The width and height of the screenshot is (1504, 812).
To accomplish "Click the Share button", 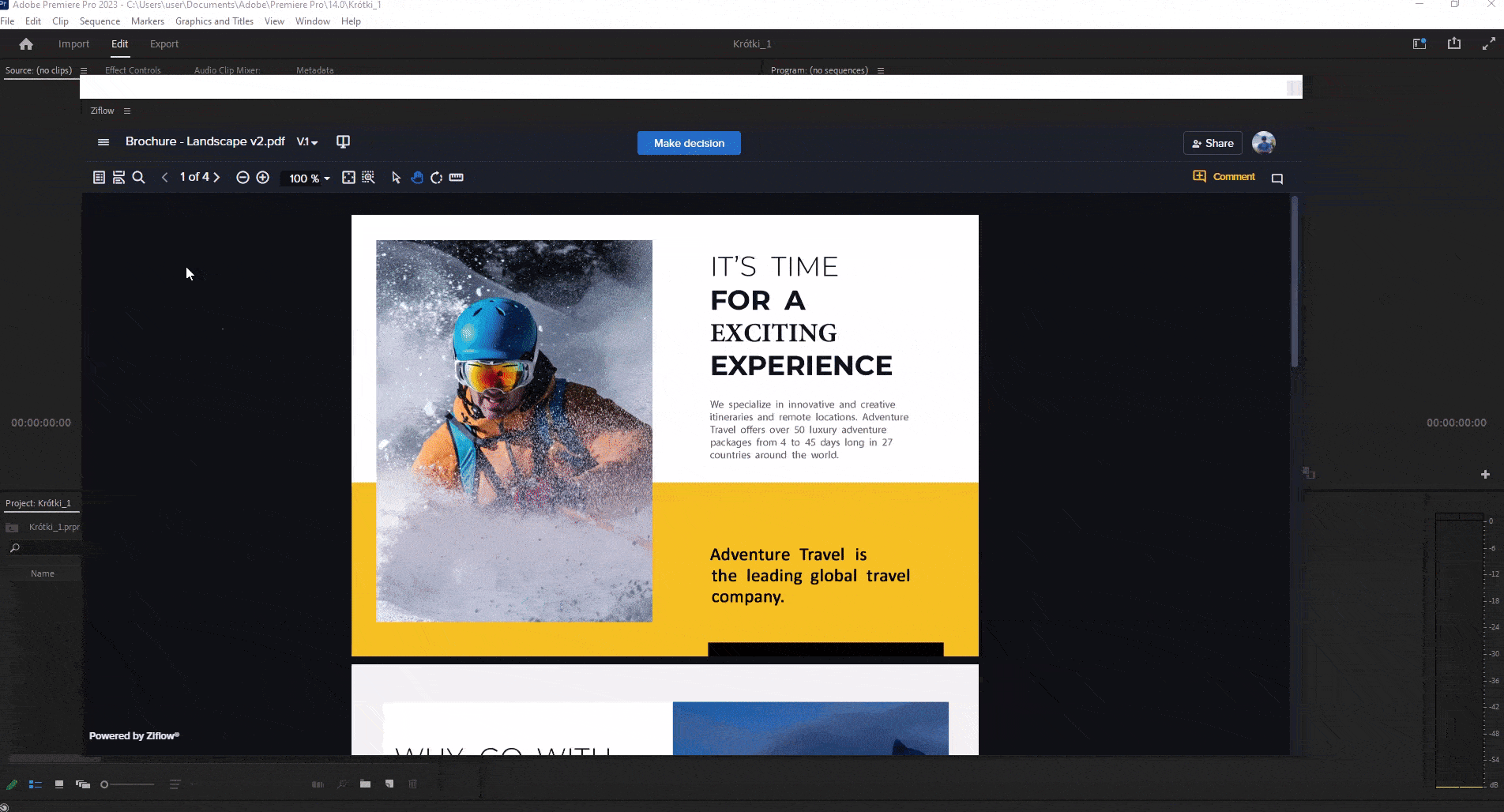I will coord(1213,143).
